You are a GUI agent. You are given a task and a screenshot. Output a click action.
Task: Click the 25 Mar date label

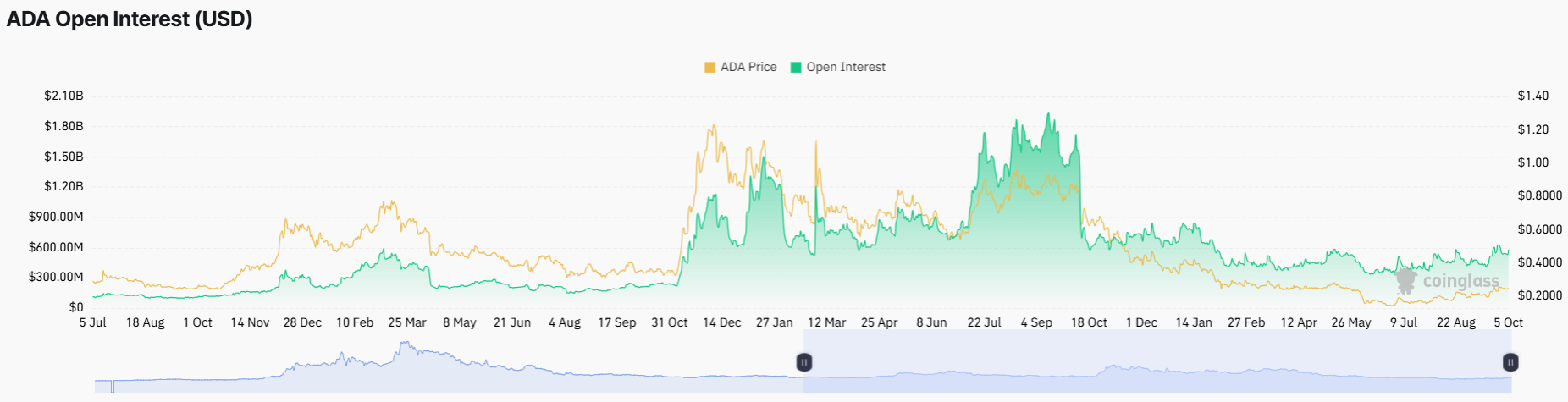tap(407, 322)
